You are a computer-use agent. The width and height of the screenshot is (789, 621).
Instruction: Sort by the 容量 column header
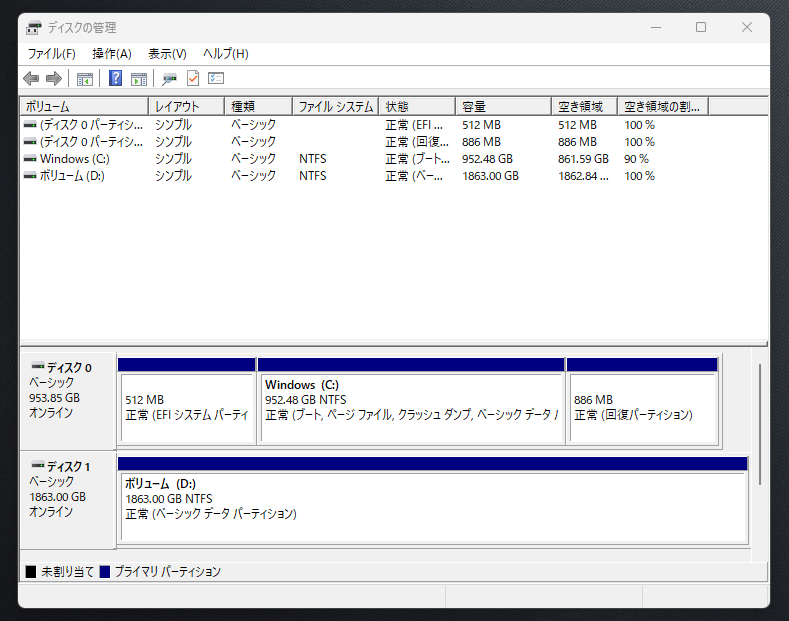504,107
